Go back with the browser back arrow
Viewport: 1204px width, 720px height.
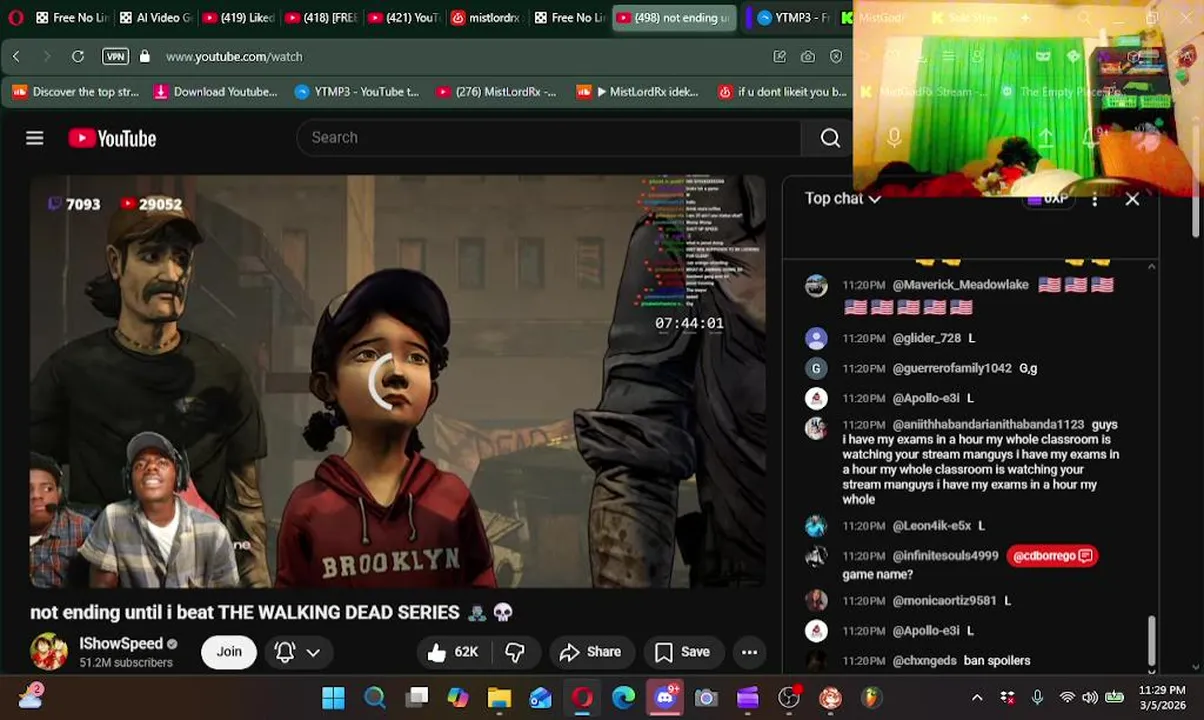16,57
